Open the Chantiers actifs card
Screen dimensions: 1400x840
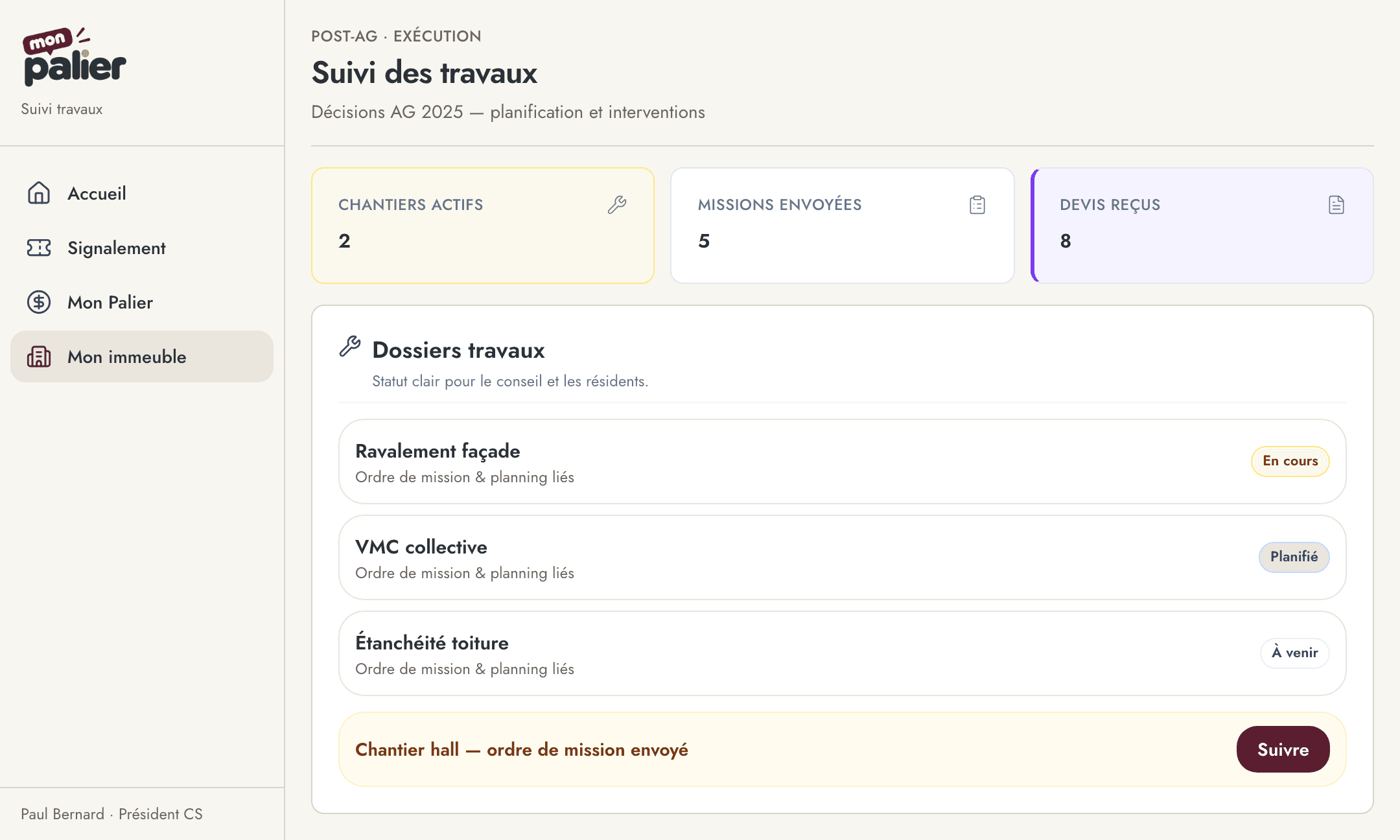(x=483, y=226)
